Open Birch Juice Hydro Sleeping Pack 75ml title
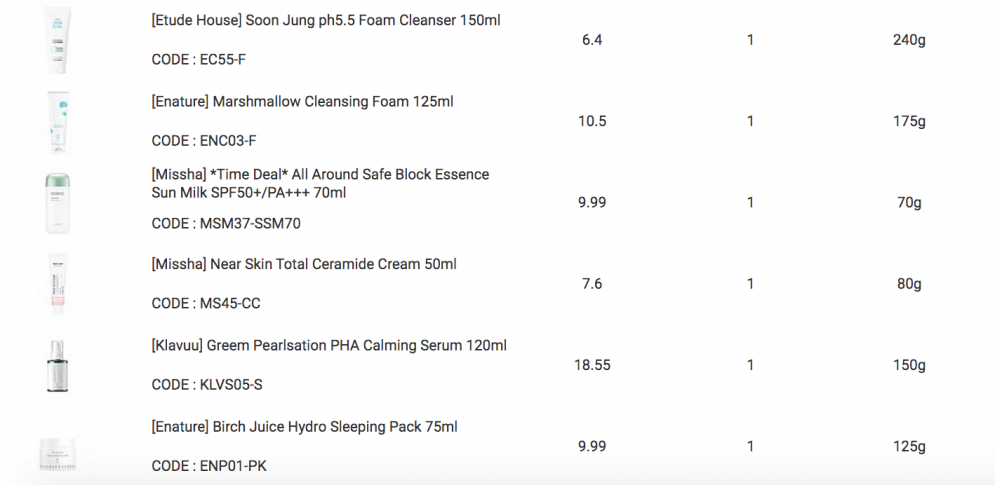This screenshot has width=995, height=485. click(x=305, y=427)
